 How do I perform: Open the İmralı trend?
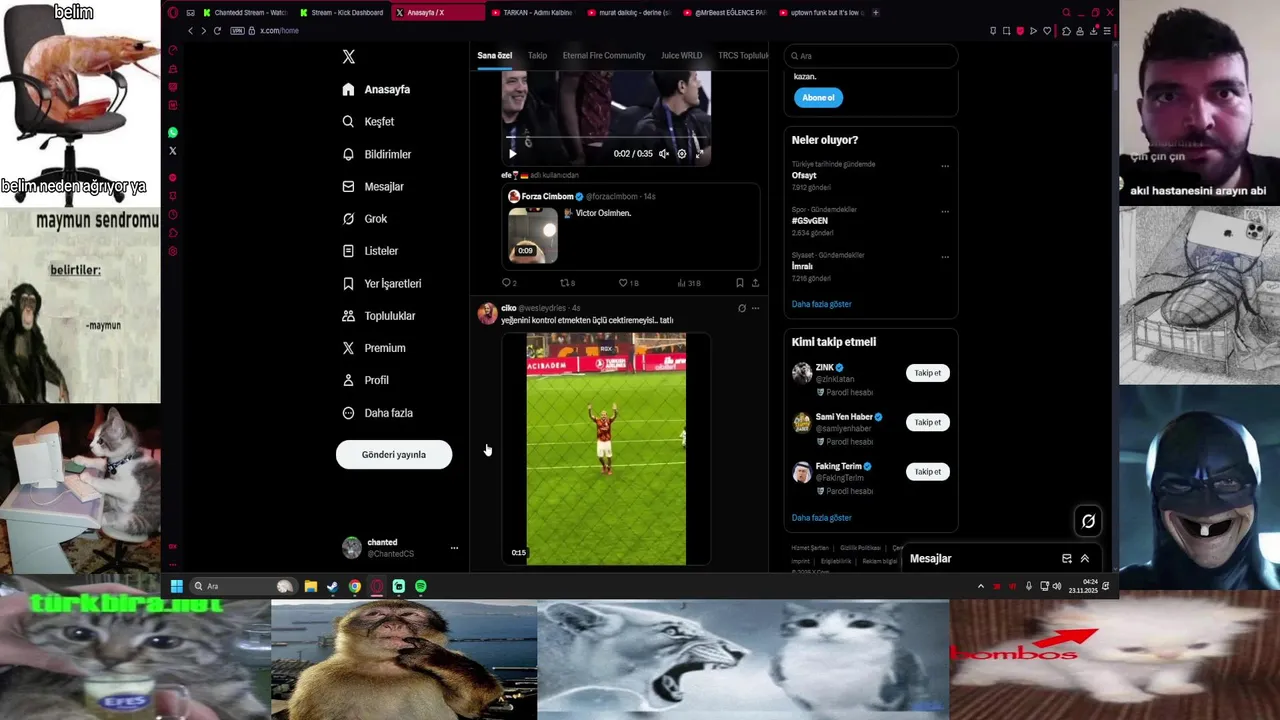(x=802, y=266)
